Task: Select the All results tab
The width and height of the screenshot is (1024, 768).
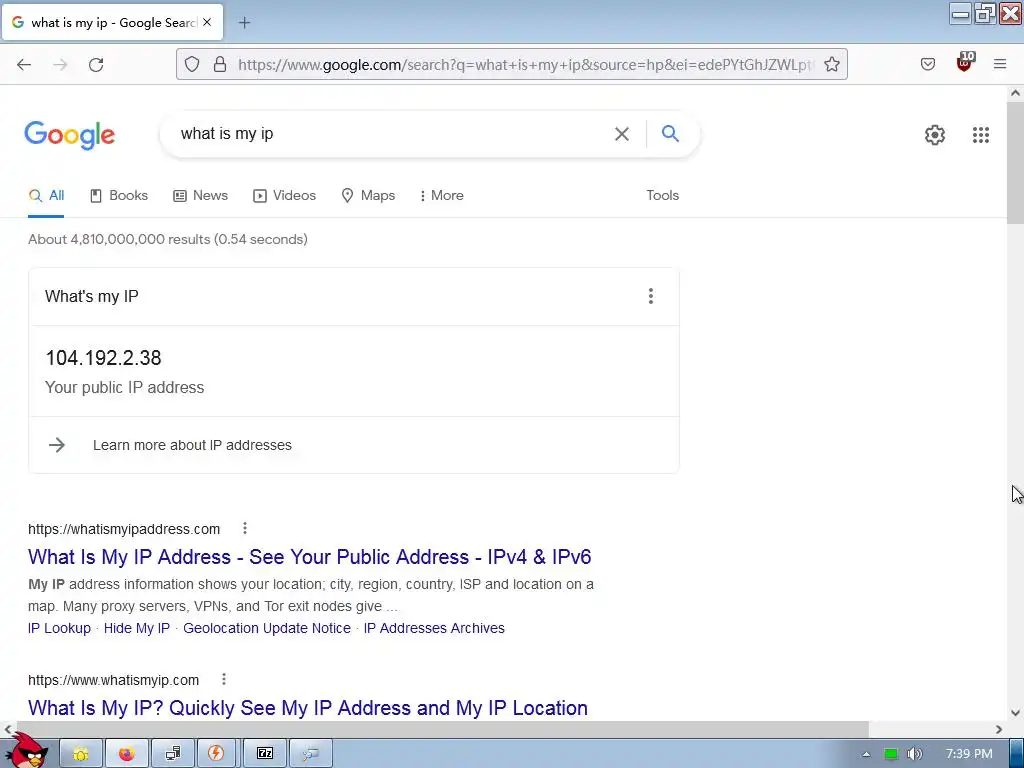Action: [x=46, y=195]
